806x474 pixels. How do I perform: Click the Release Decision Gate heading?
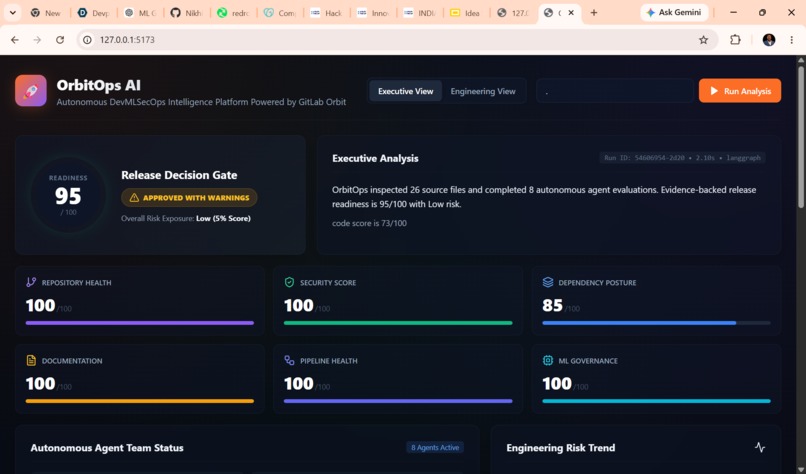(179, 175)
